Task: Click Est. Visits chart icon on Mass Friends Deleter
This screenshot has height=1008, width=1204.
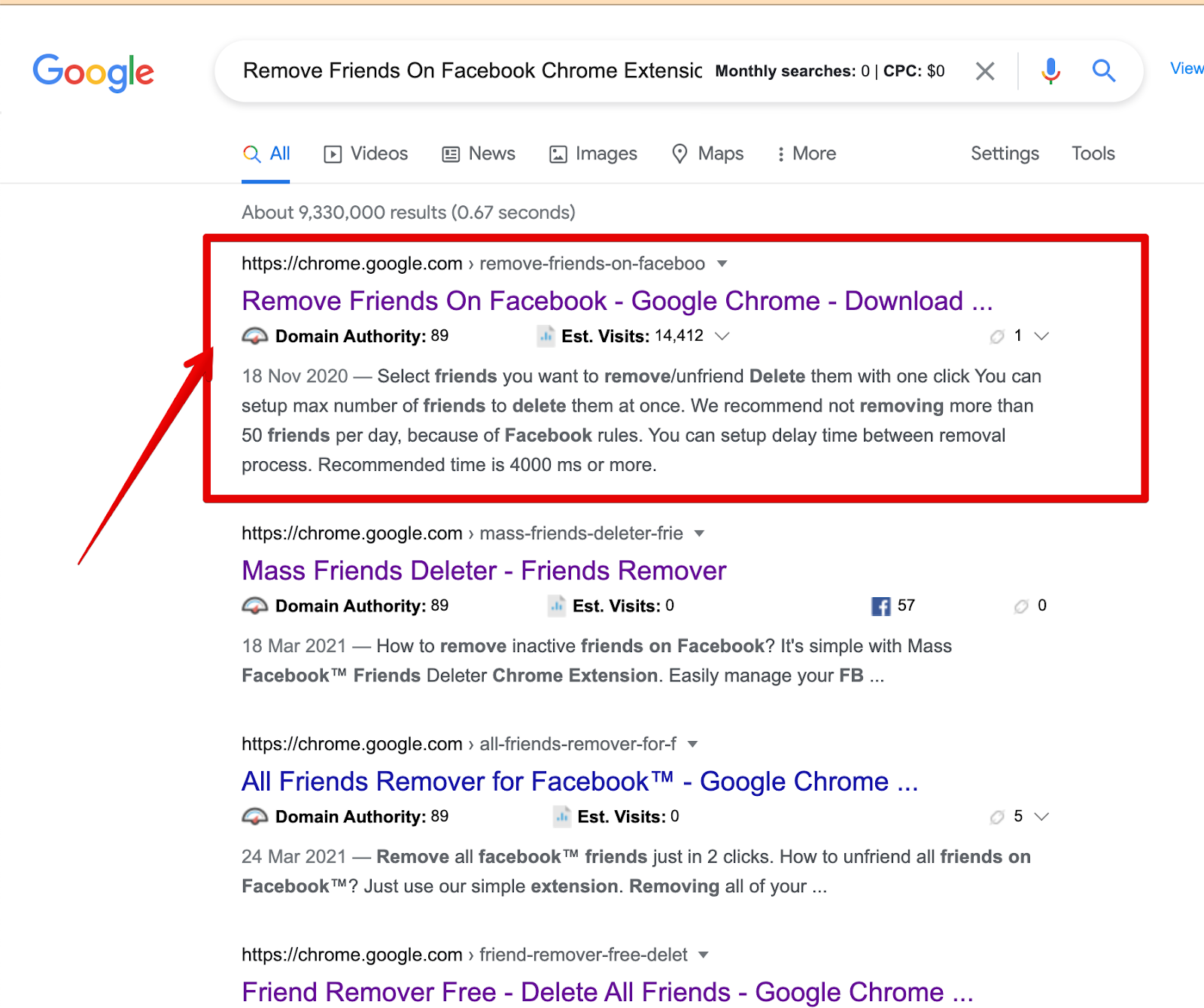Action: pyautogui.click(x=557, y=606)
